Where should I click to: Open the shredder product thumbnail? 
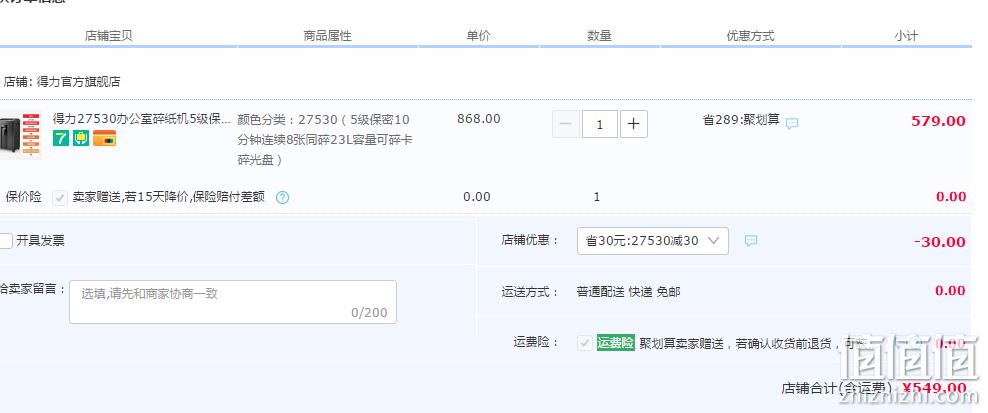(x=20, y=136)
